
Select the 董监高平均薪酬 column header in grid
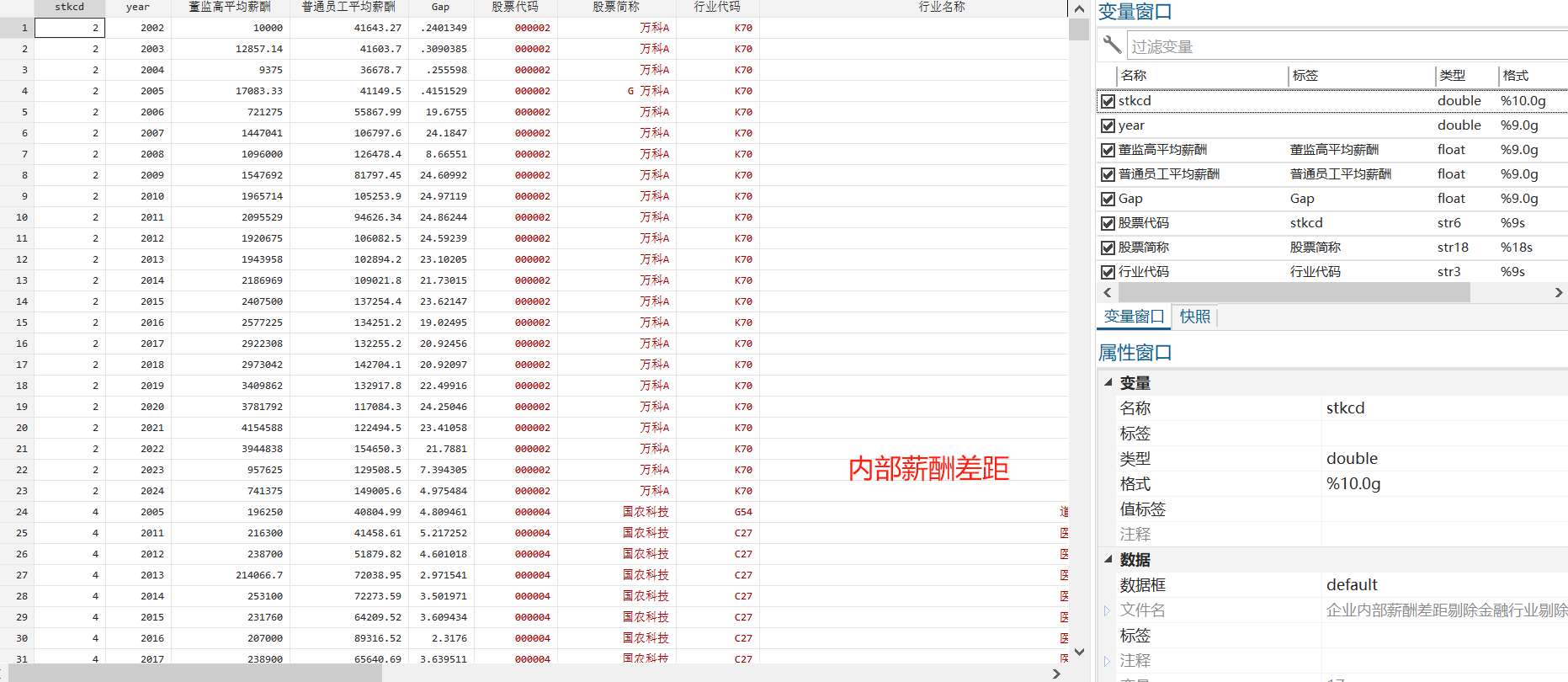pos(230,7)
